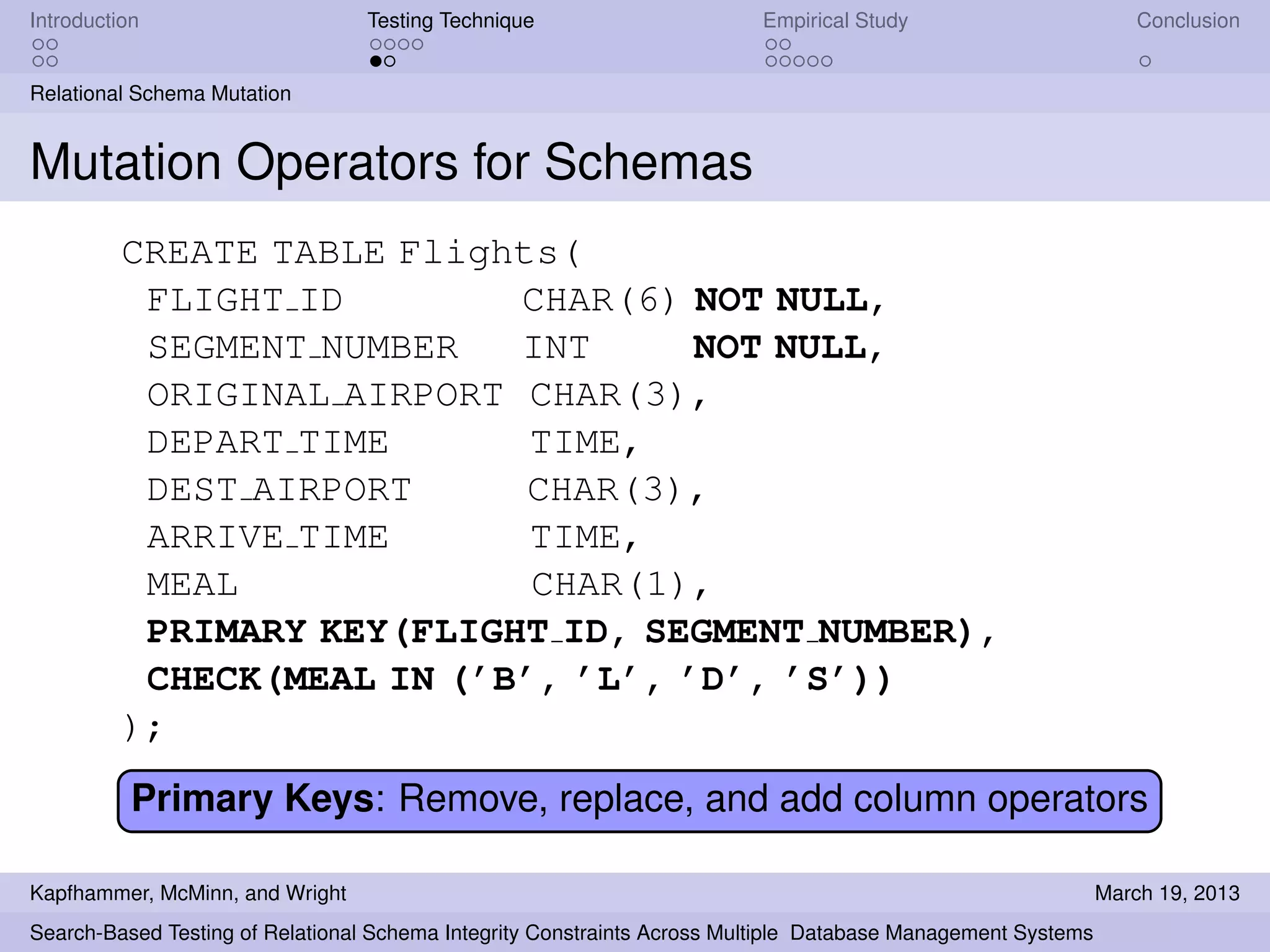Click the FLIGHT_ID column name
This screenshot has width=1270, height=952.
245,301
